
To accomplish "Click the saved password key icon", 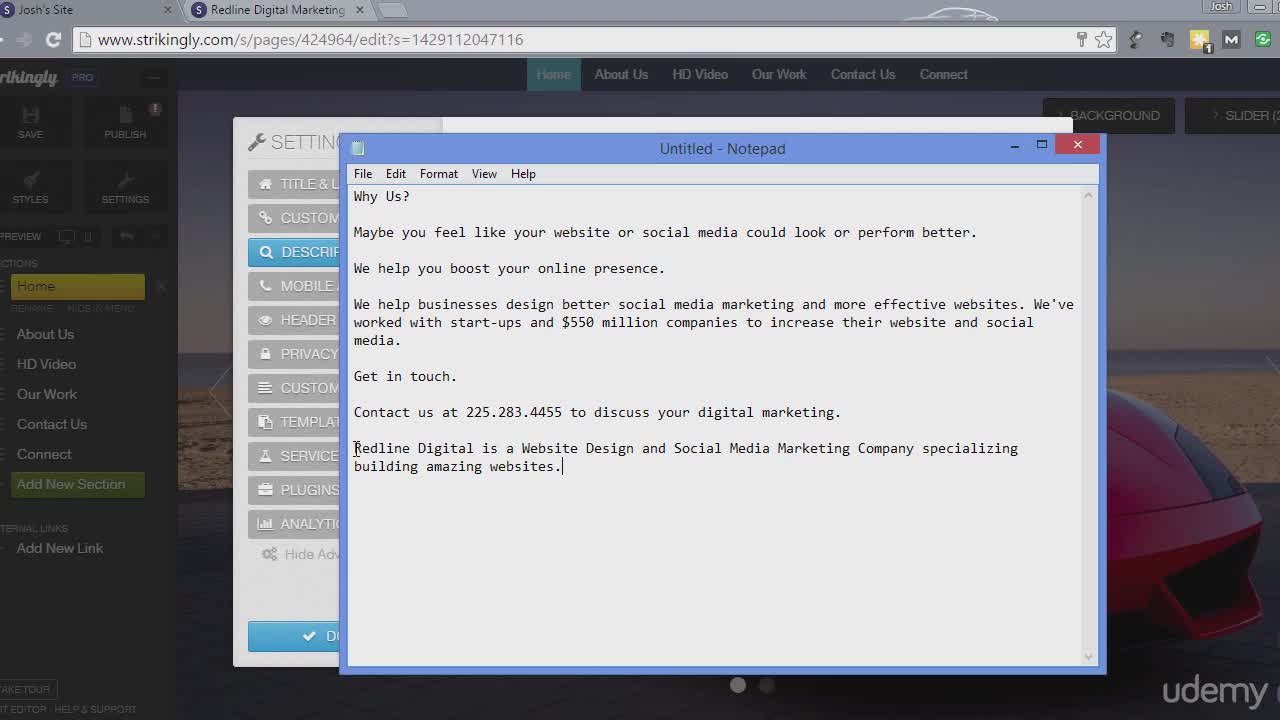I will [1081, 40].
